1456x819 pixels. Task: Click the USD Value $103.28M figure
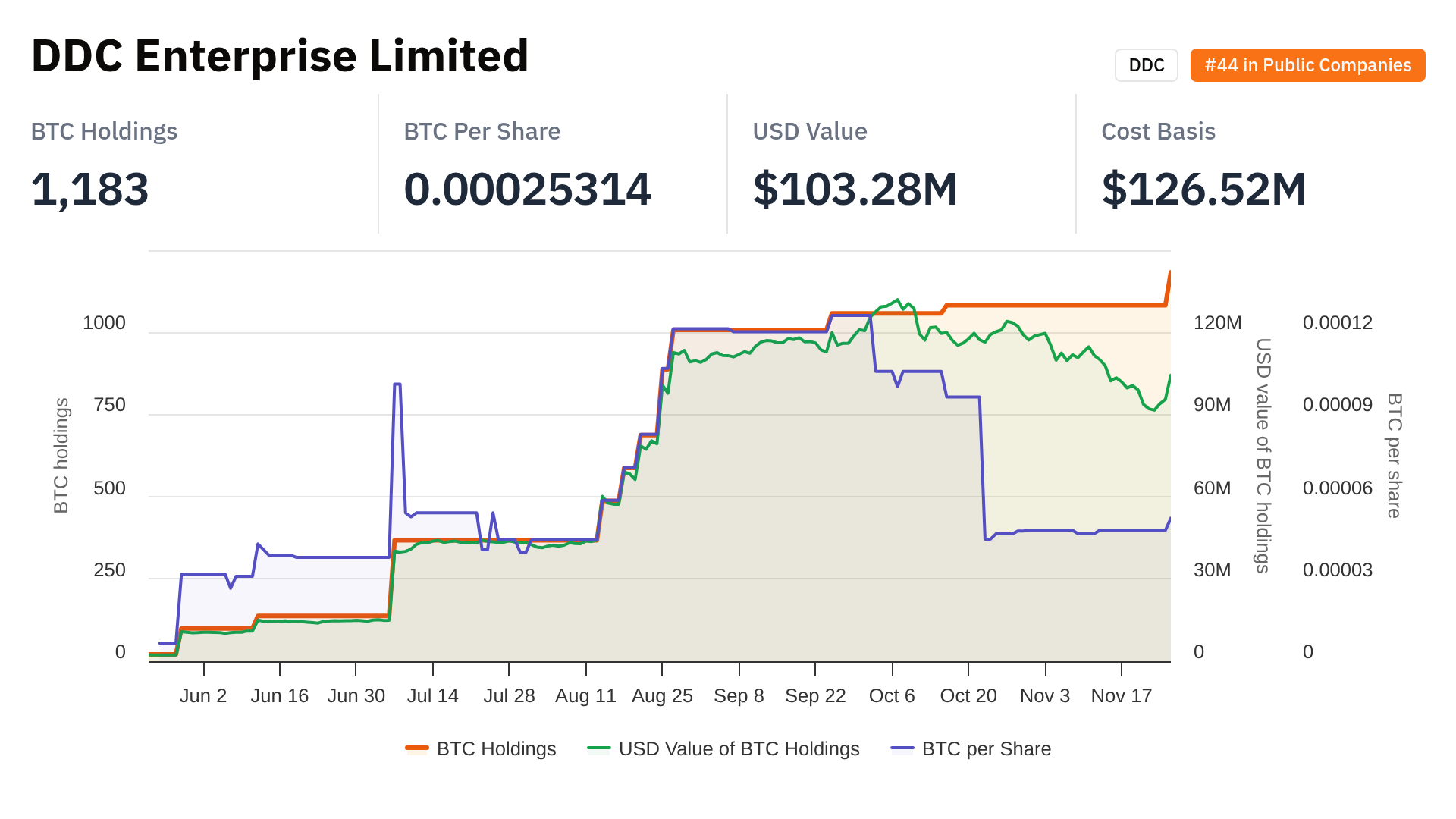pyautogui.click(x=855, y=189)
